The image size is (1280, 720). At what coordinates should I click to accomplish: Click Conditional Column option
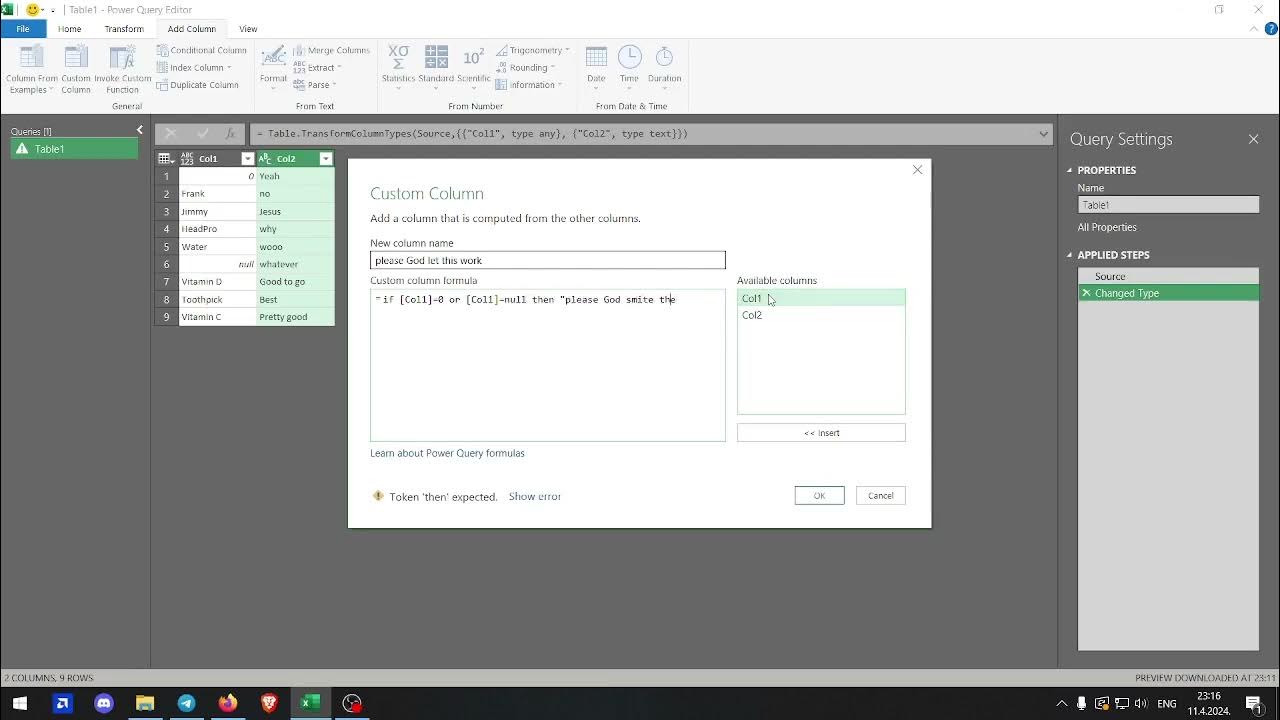[x=202, y=50]
